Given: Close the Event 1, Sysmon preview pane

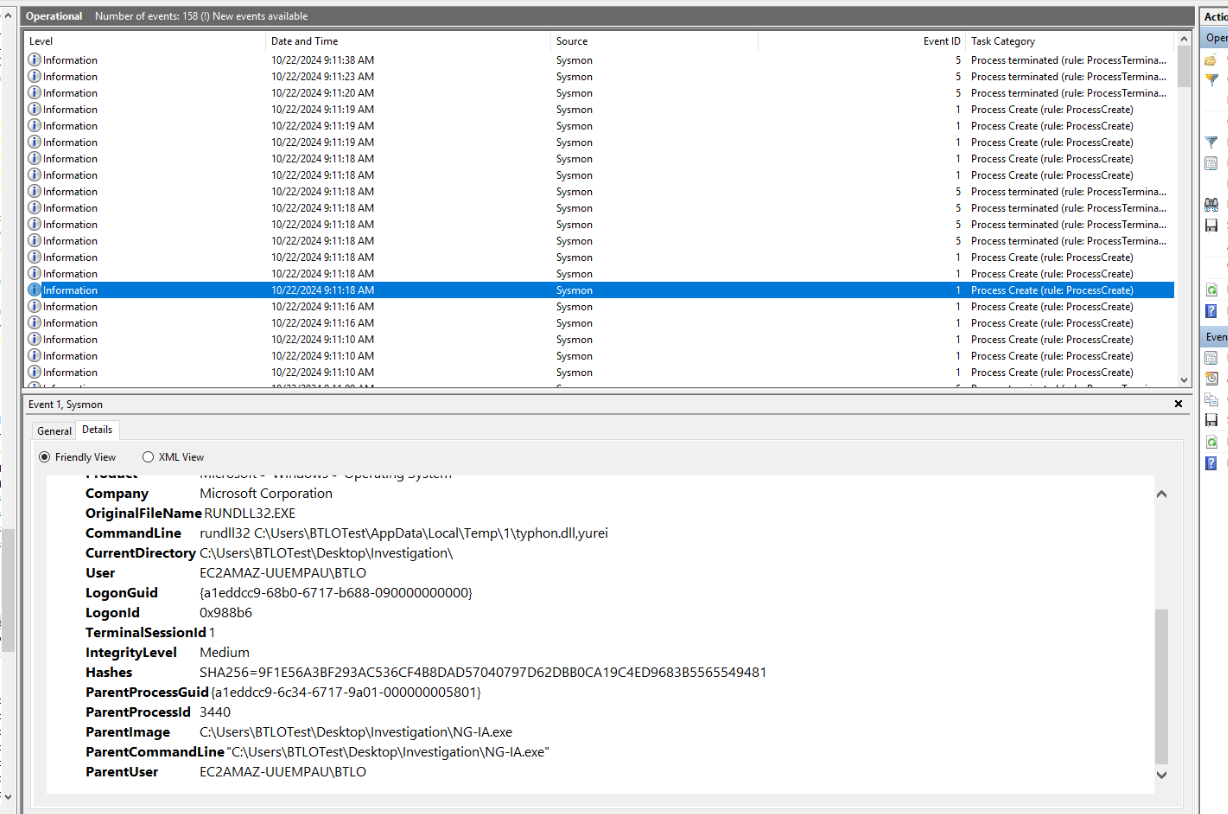Looking at the screenshot, I should (x=1177, y=404).
